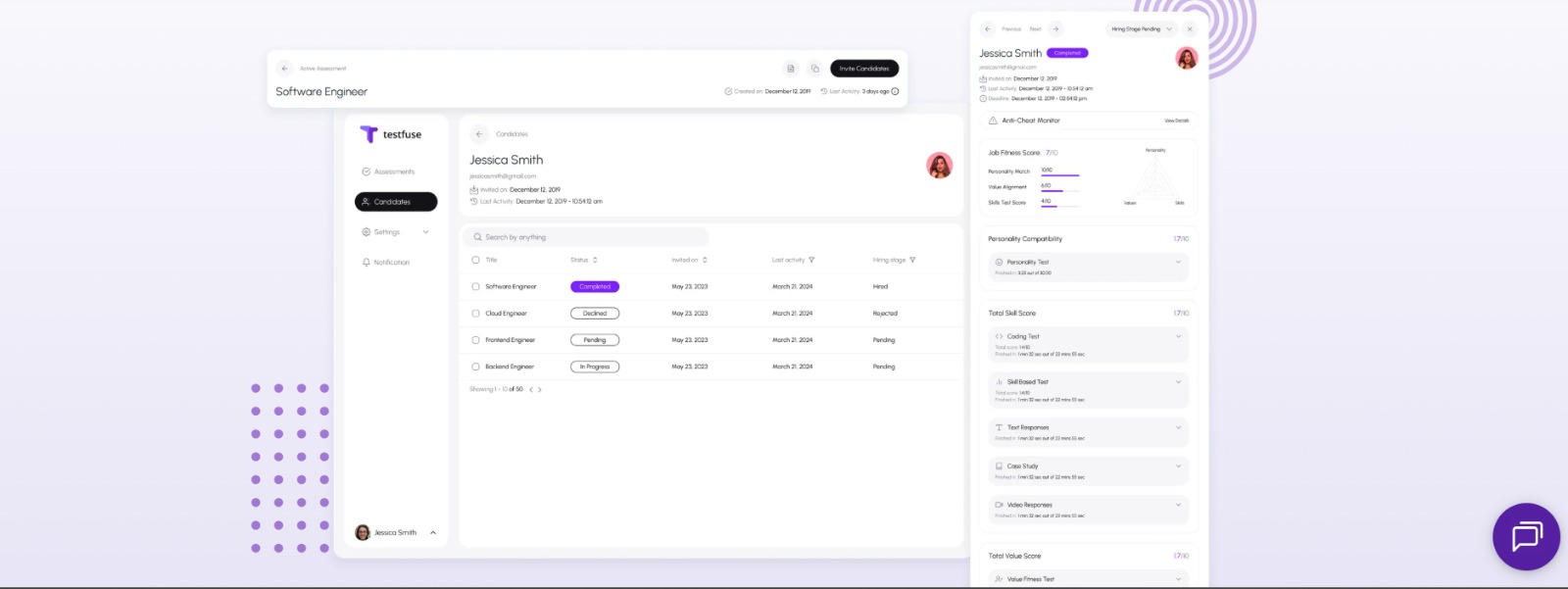The image size is (1568, 589).
Task: Expand the Settings menu chevron
Action: click(425, 232)
